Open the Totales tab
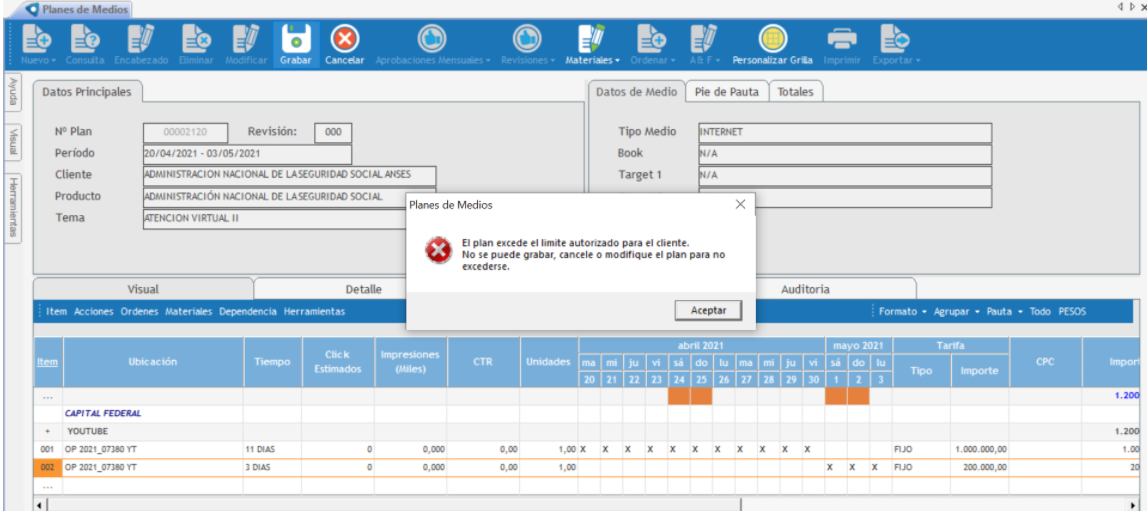Image resolution: width=1147 pixels, height=511 pixels. click(x=796, y=92)
